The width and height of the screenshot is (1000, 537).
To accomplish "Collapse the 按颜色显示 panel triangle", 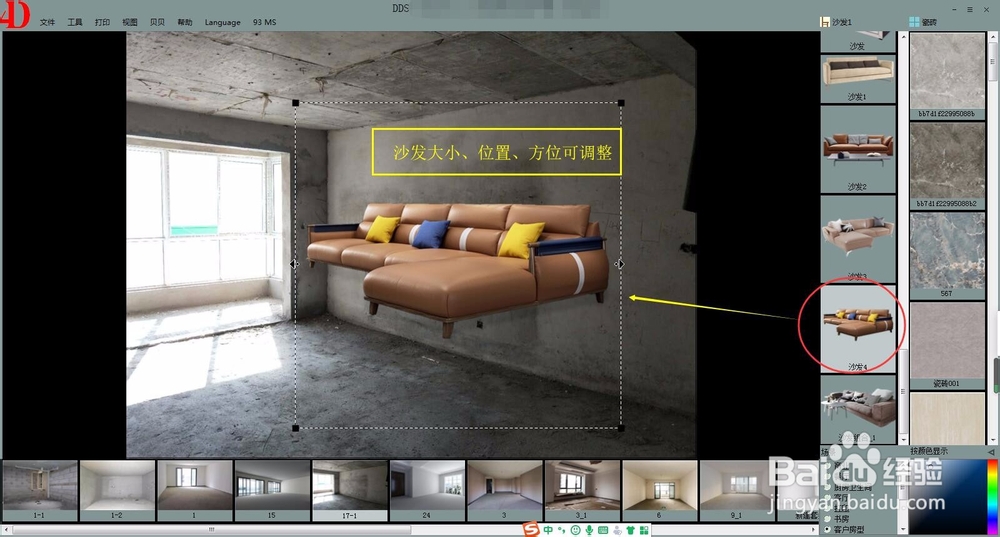I will tap(990, 452).
